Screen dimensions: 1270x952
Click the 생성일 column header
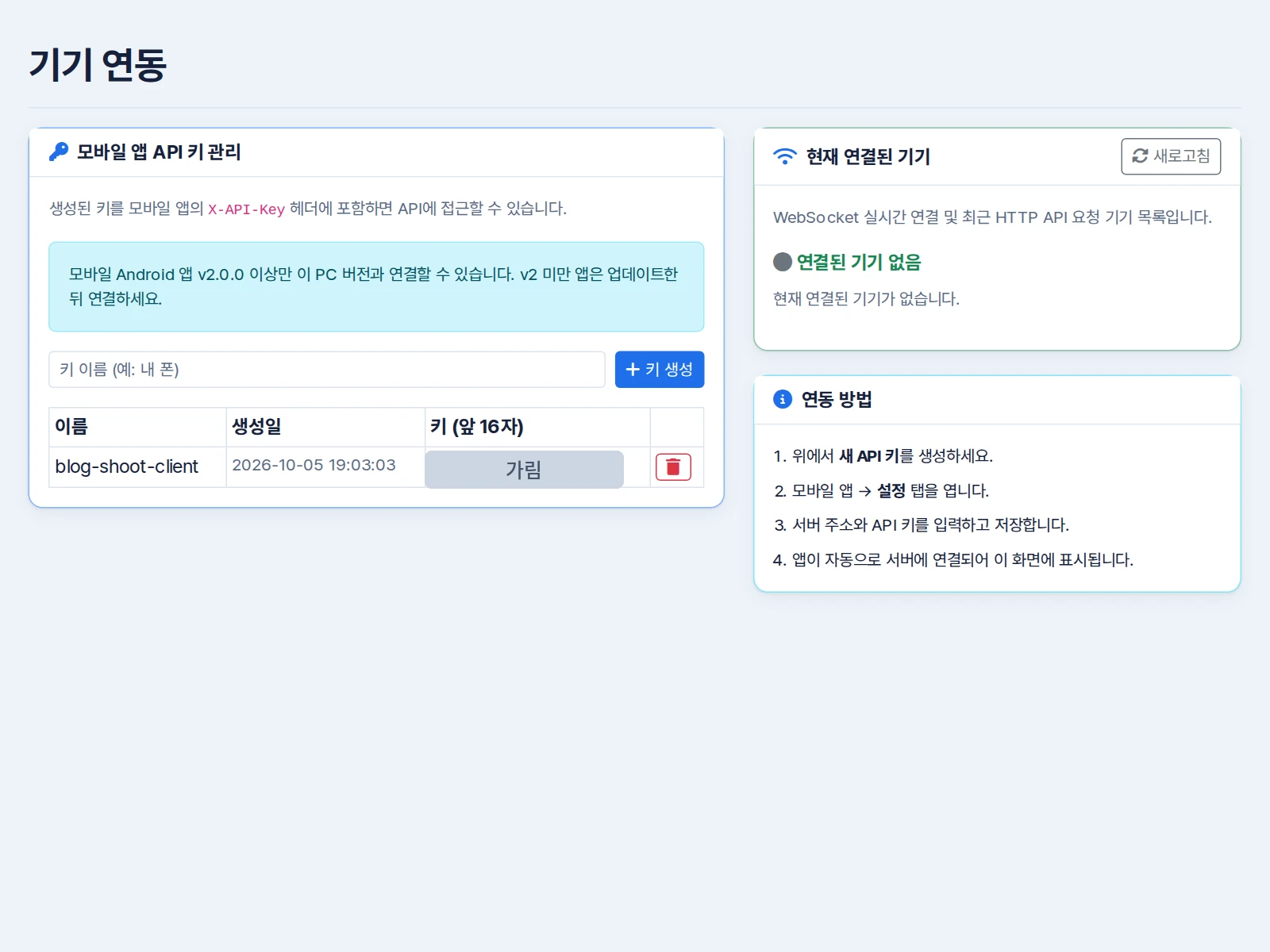[325, 427]
